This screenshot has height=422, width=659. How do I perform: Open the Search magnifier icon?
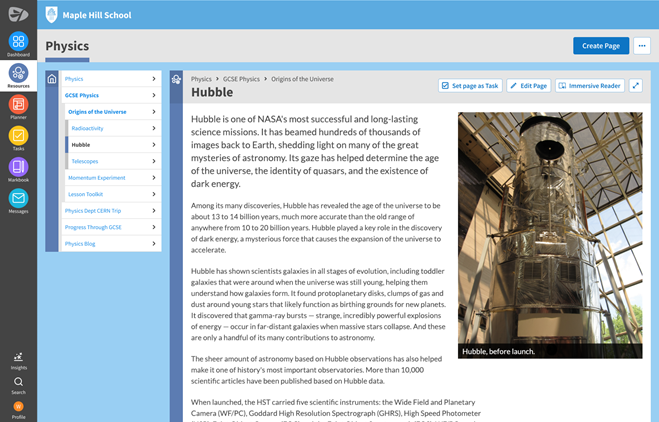coord(18,382)
